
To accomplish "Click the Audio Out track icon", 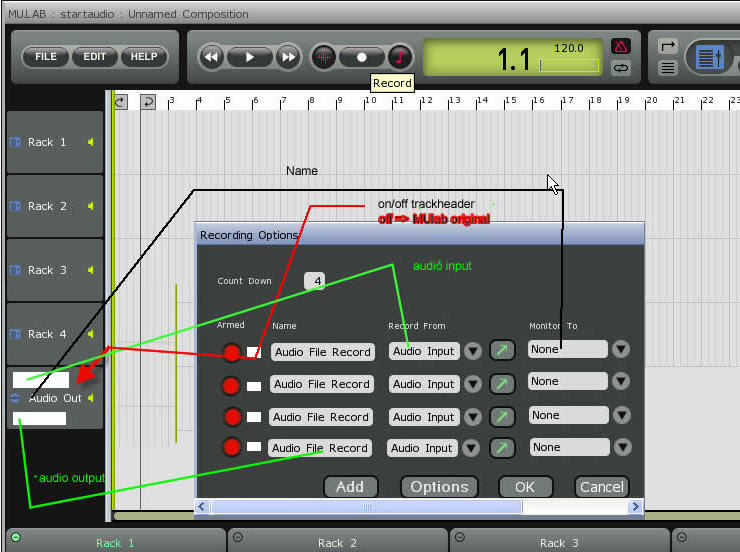I will [15, 398].
